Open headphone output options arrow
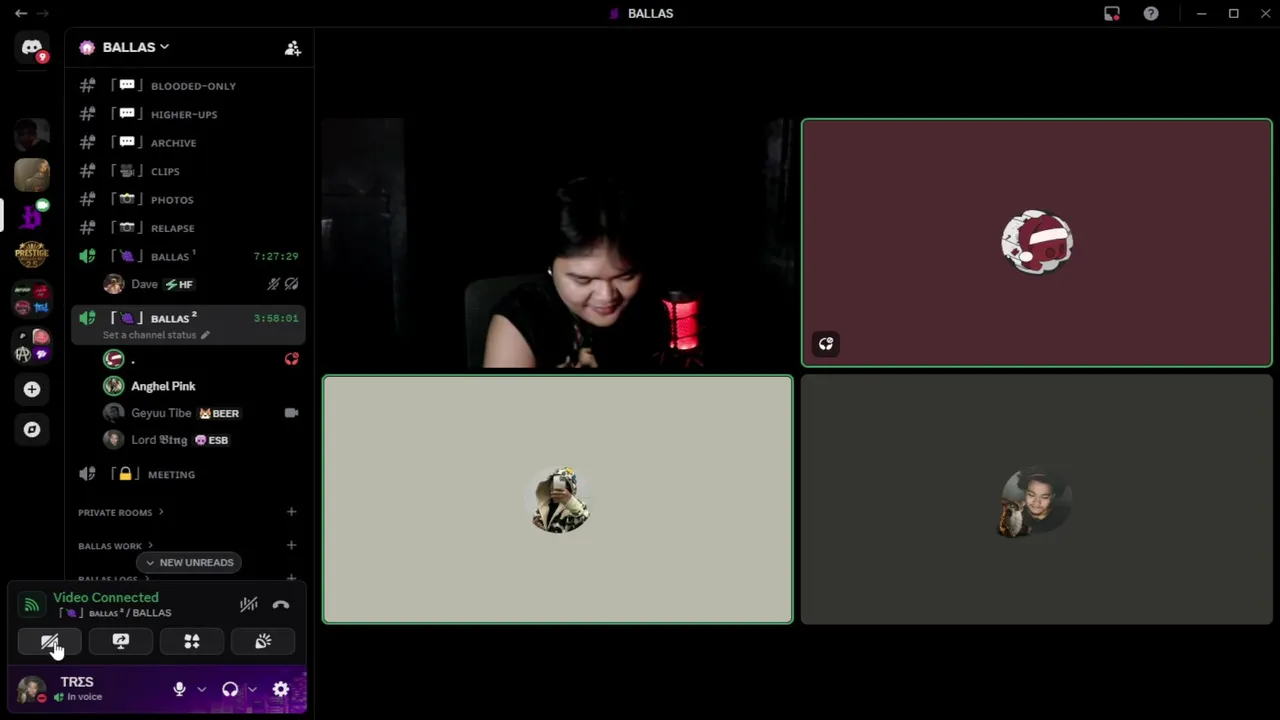Screen dimensions: 1280x720 pyautogui.click(x=252, y=689)
